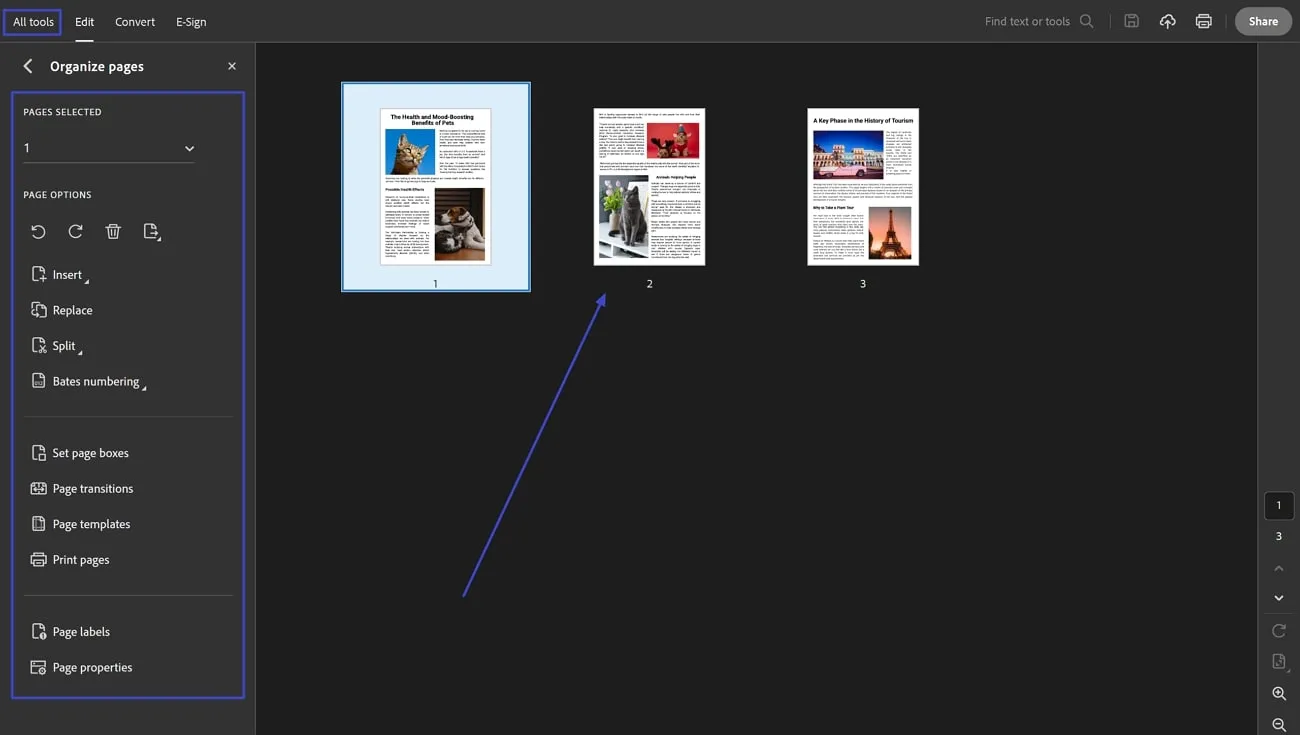The image size is (1300, 735).
Task: Click the Find text or tools field
Action: tap(1038, 21)
